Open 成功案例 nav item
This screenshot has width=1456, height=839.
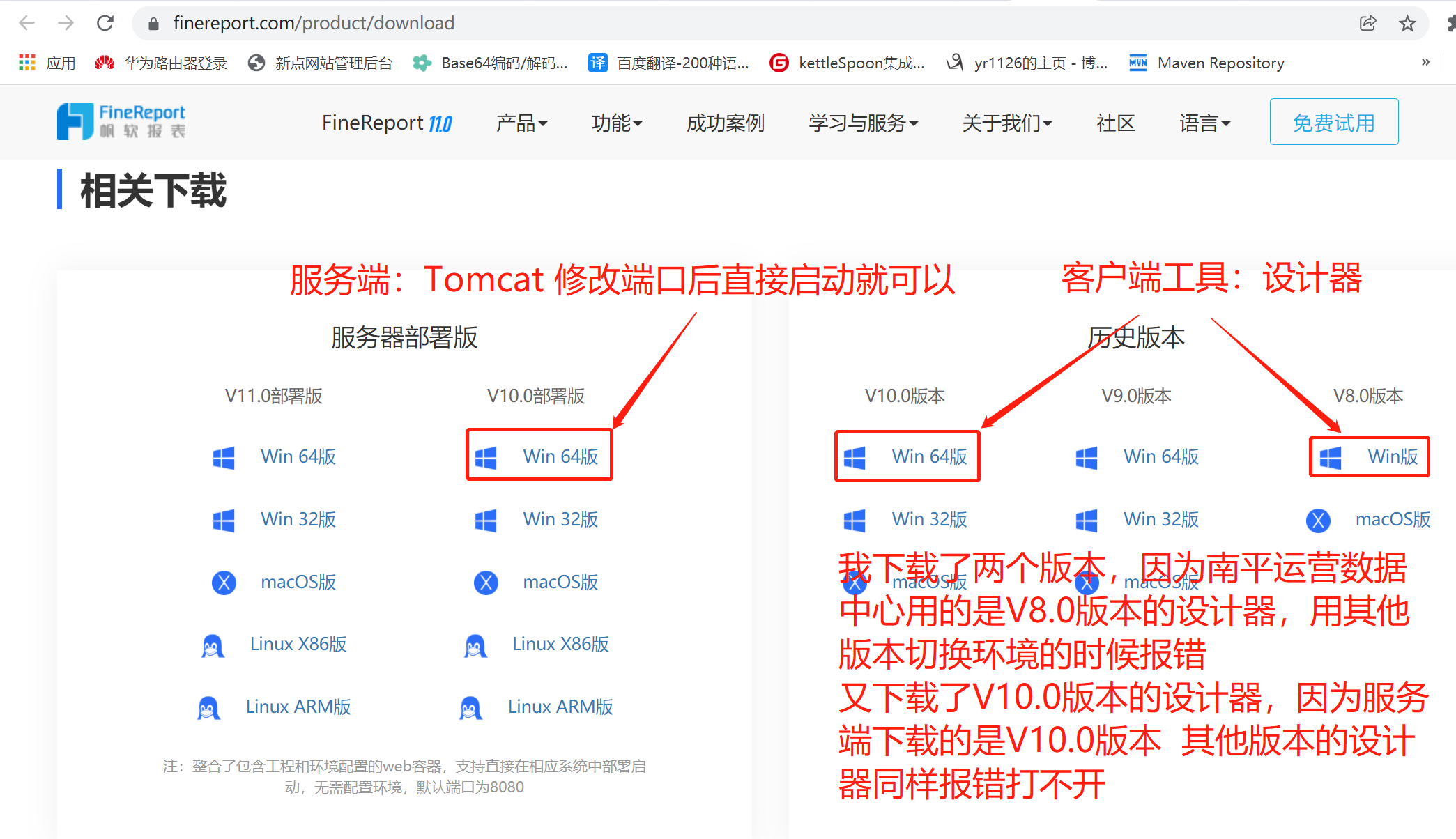tap(725, 123)
